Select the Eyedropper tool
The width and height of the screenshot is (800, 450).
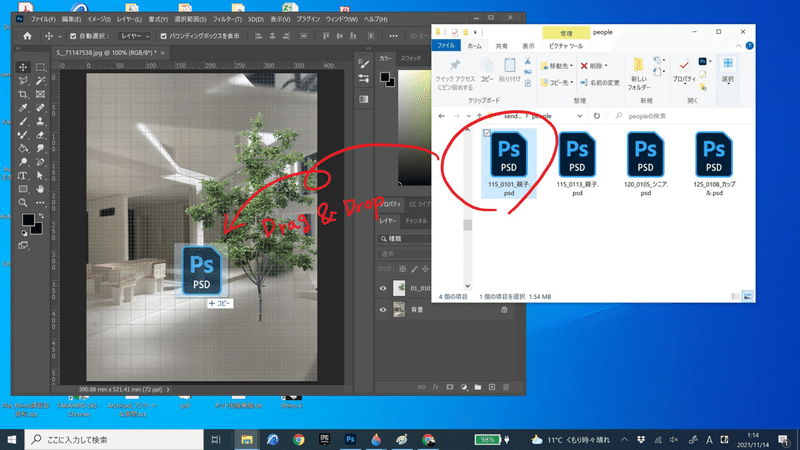coord(23,108)
